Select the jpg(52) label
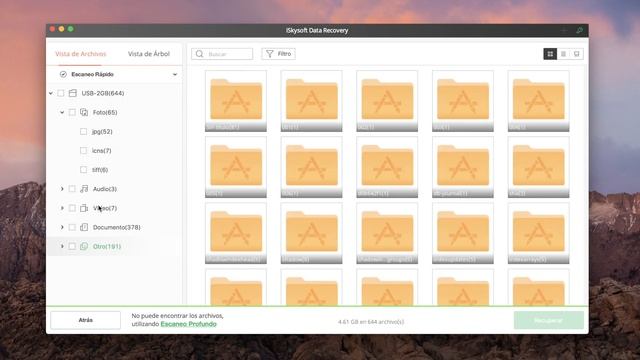The image size is (640, 360). (102, 131)
